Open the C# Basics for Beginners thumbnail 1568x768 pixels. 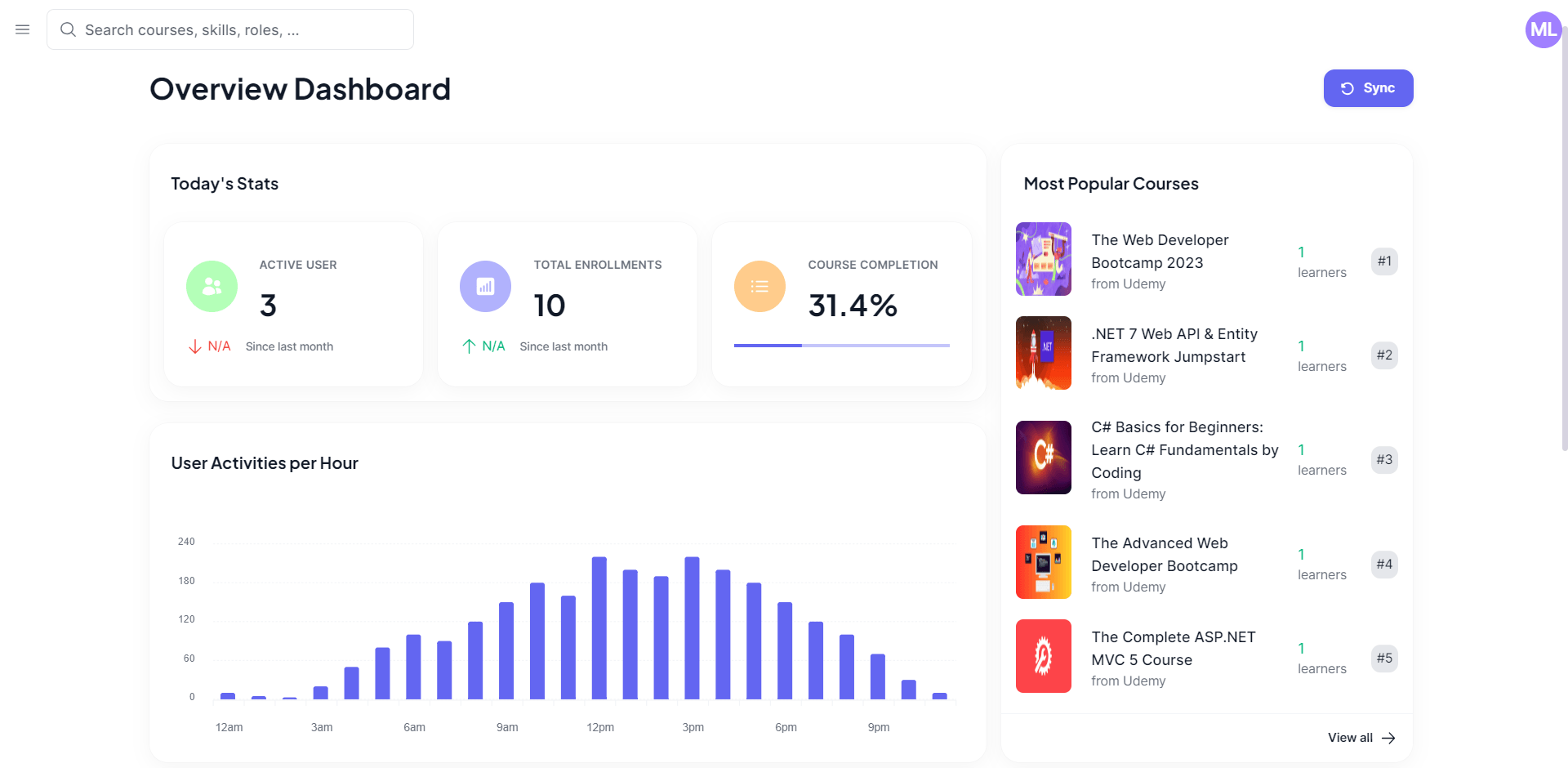tap(1044, 458)
